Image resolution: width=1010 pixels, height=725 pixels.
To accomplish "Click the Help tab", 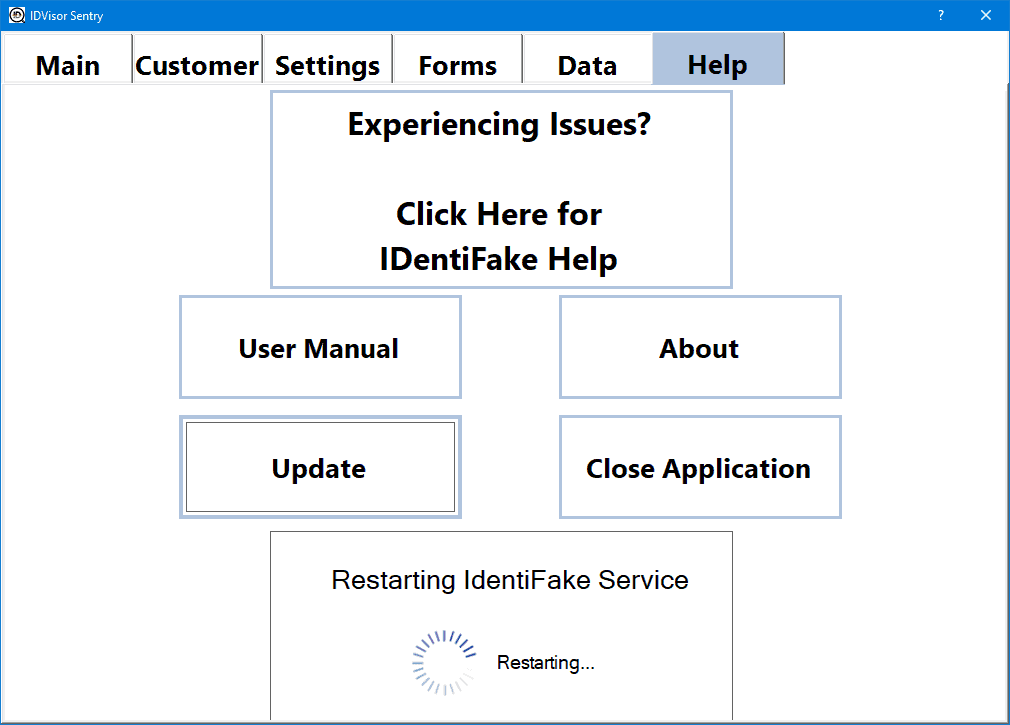I will click(x=718, y=59).
